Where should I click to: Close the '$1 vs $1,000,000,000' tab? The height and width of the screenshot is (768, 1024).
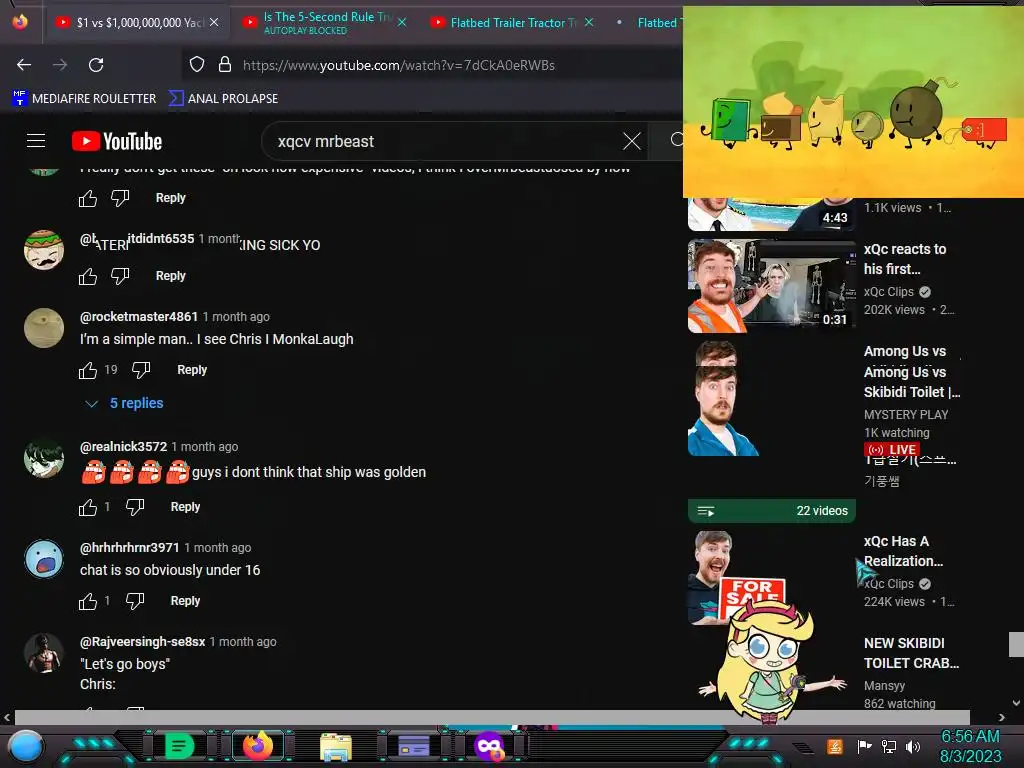click(214, 22)
